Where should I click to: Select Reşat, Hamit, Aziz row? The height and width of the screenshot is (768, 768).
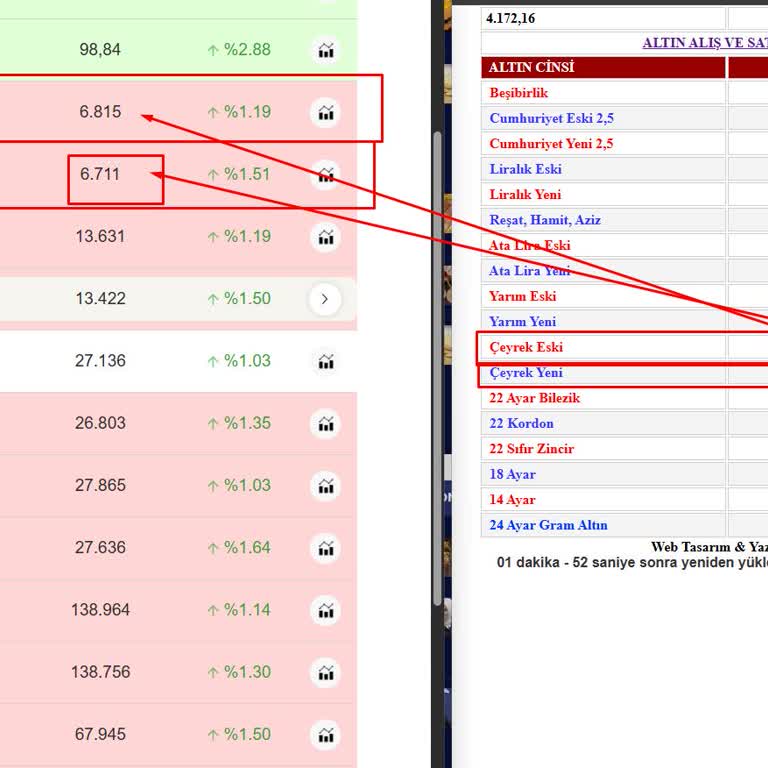(x=624, y=220)
